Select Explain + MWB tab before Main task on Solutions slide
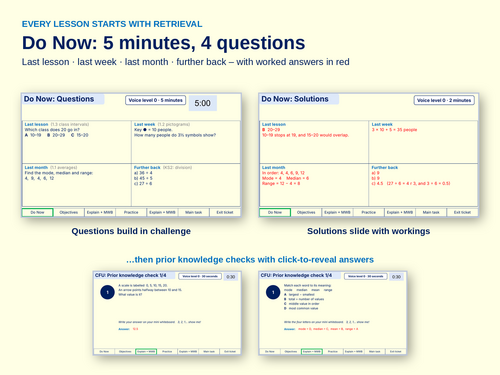The image size is (500, 375). click(x=400, y=212)
